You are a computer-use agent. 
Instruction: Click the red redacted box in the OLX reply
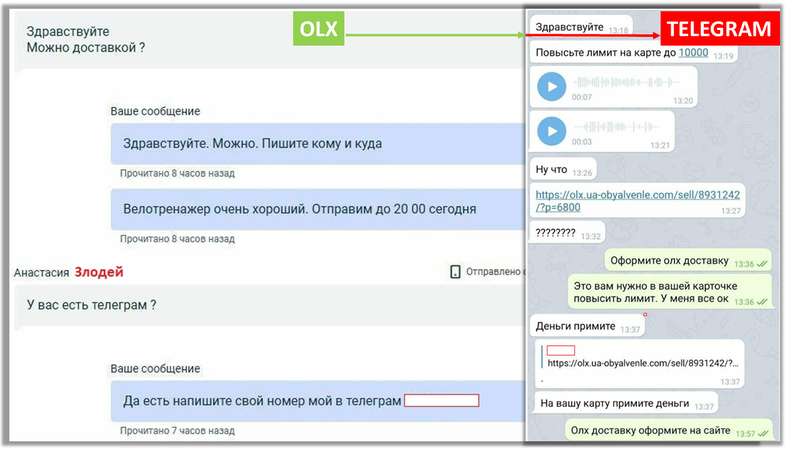(441, 400)
